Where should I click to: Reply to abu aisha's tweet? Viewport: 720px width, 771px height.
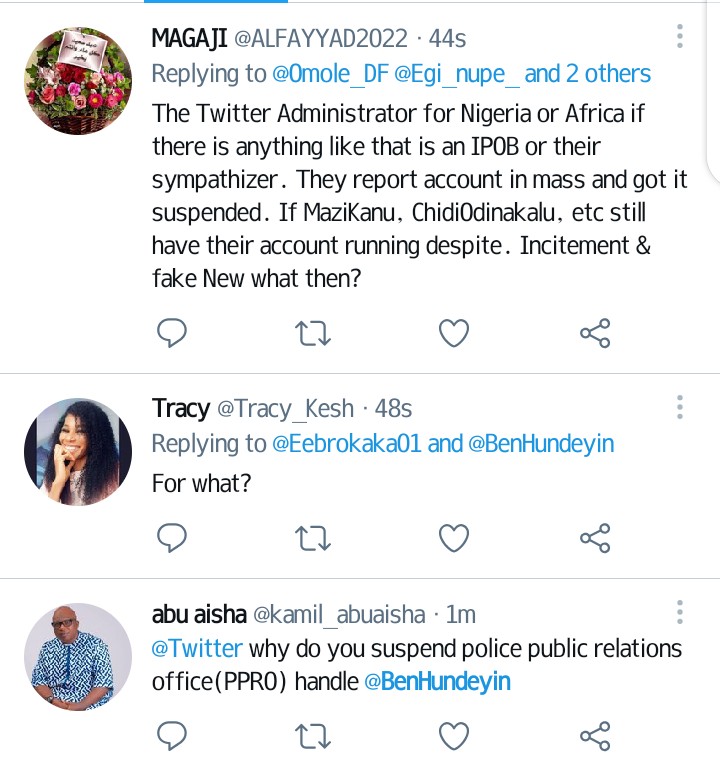pos(172,735)
